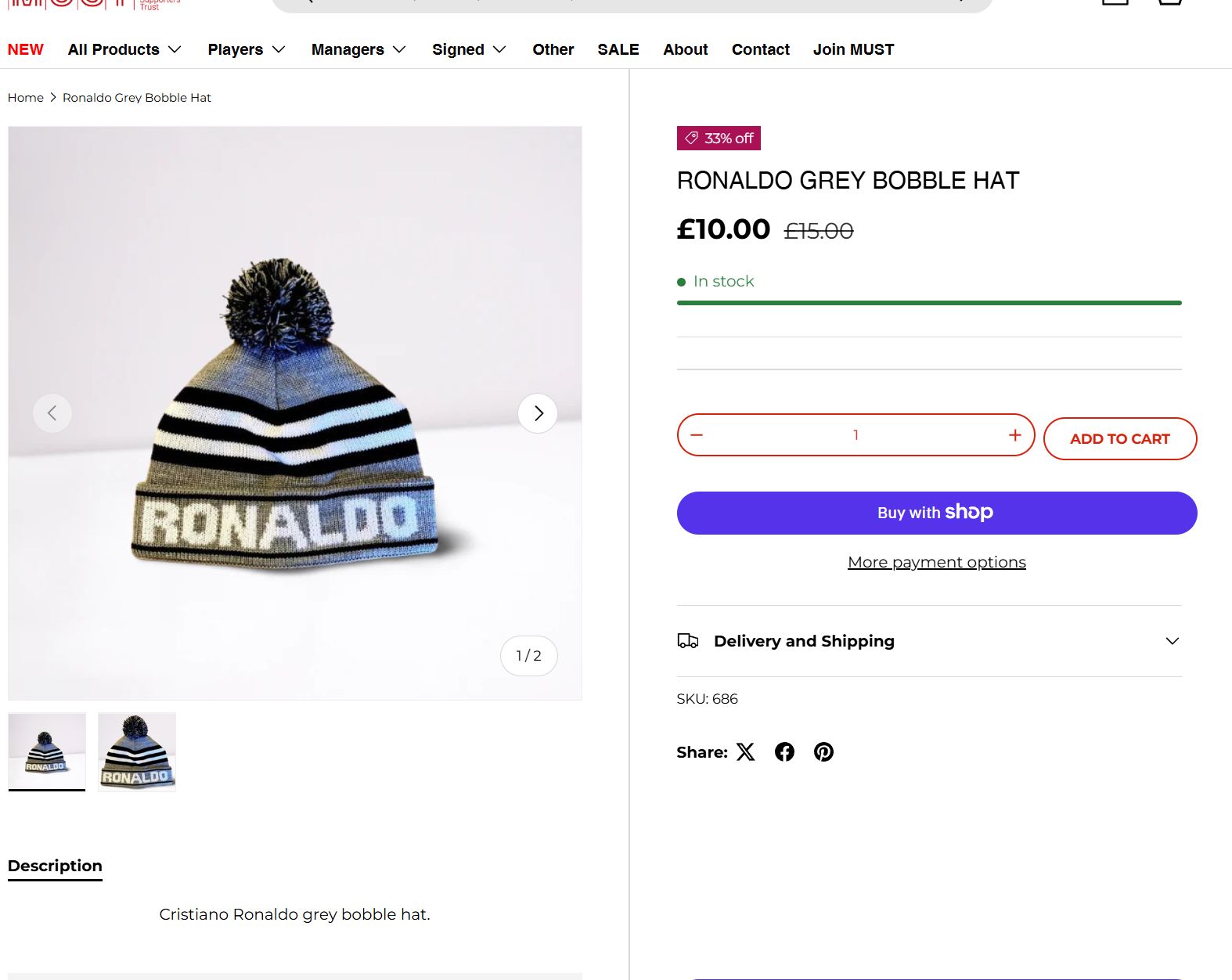Add the hat to cart
The width and height of the screenshot is (1232, 980).
tap(1119, 439)
